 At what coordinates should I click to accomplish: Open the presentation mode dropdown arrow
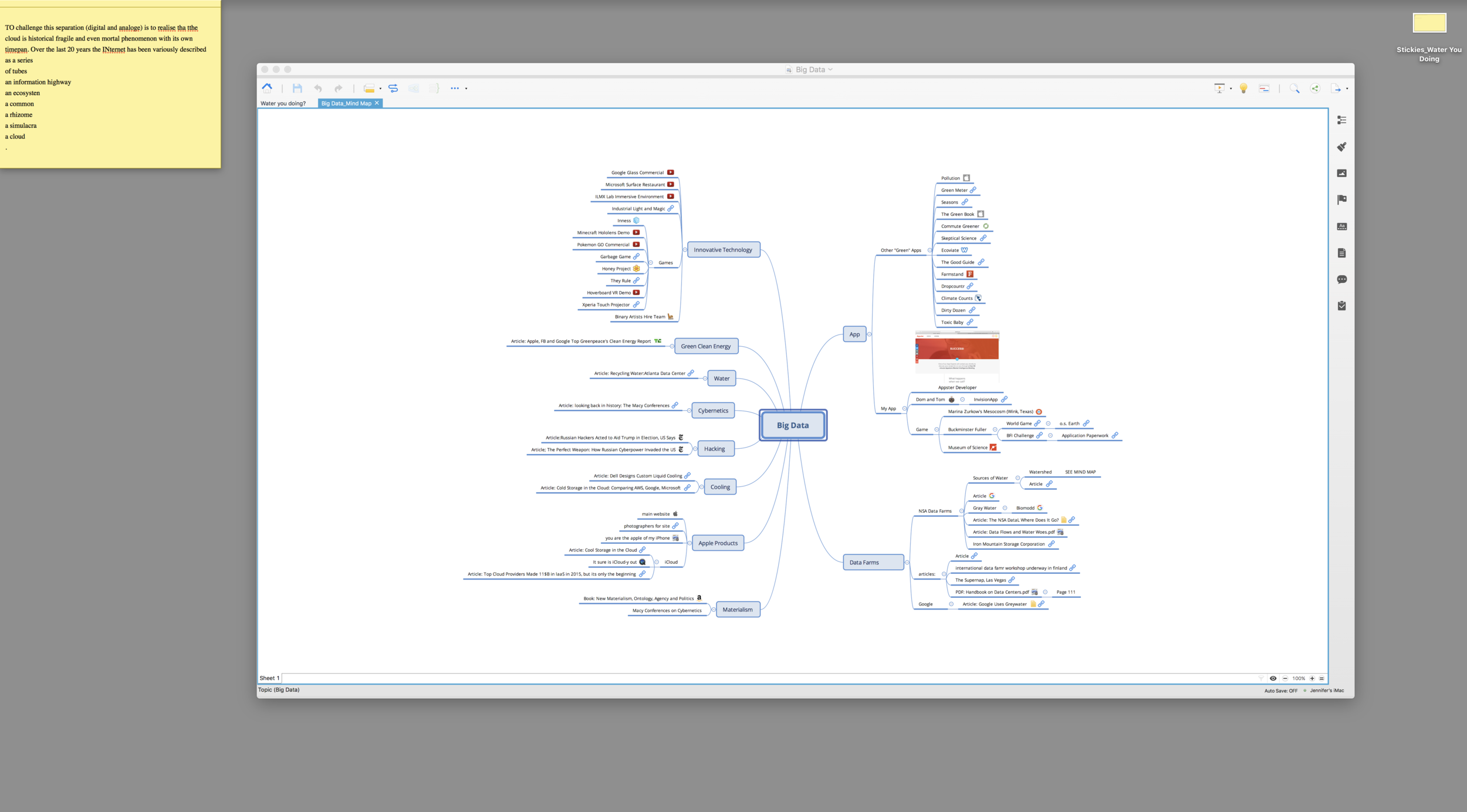(1231, 89)
